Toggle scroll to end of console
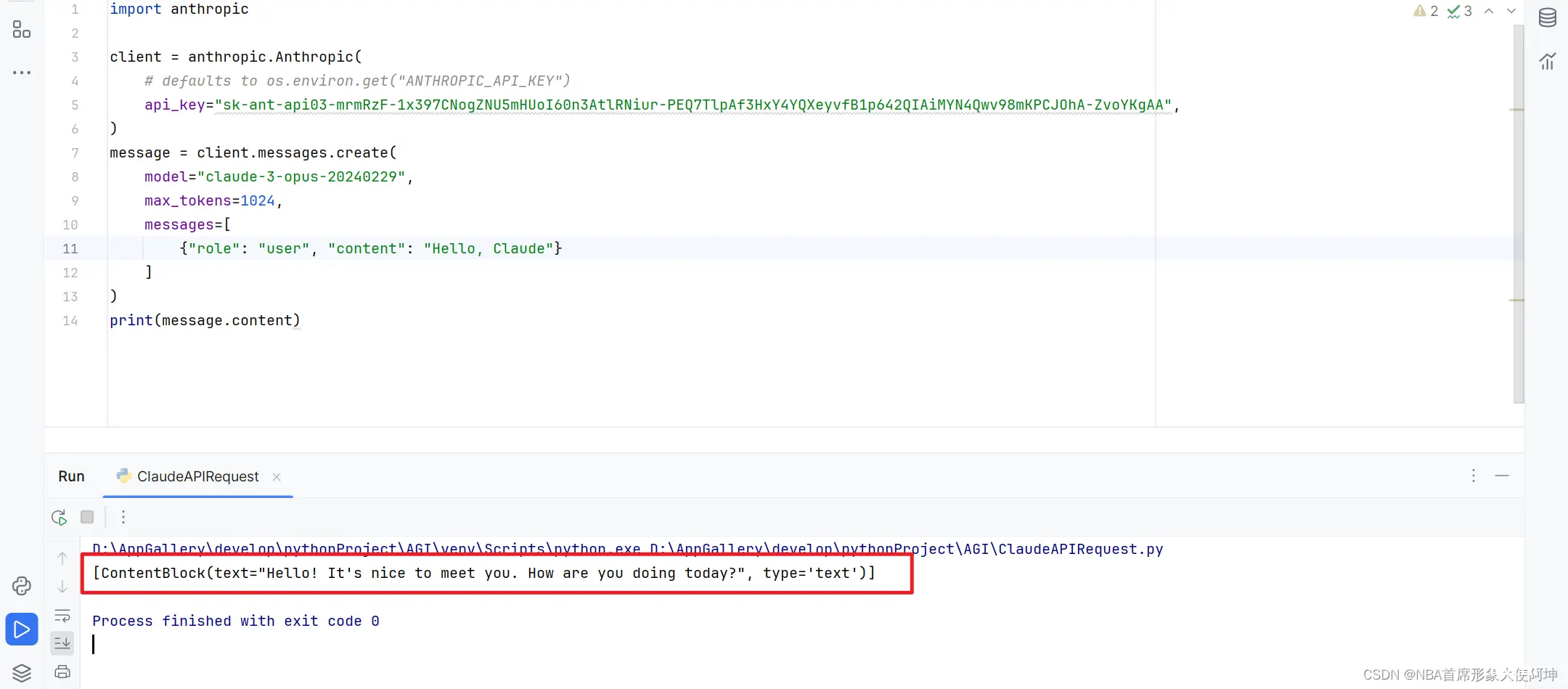 click(62, 643)
